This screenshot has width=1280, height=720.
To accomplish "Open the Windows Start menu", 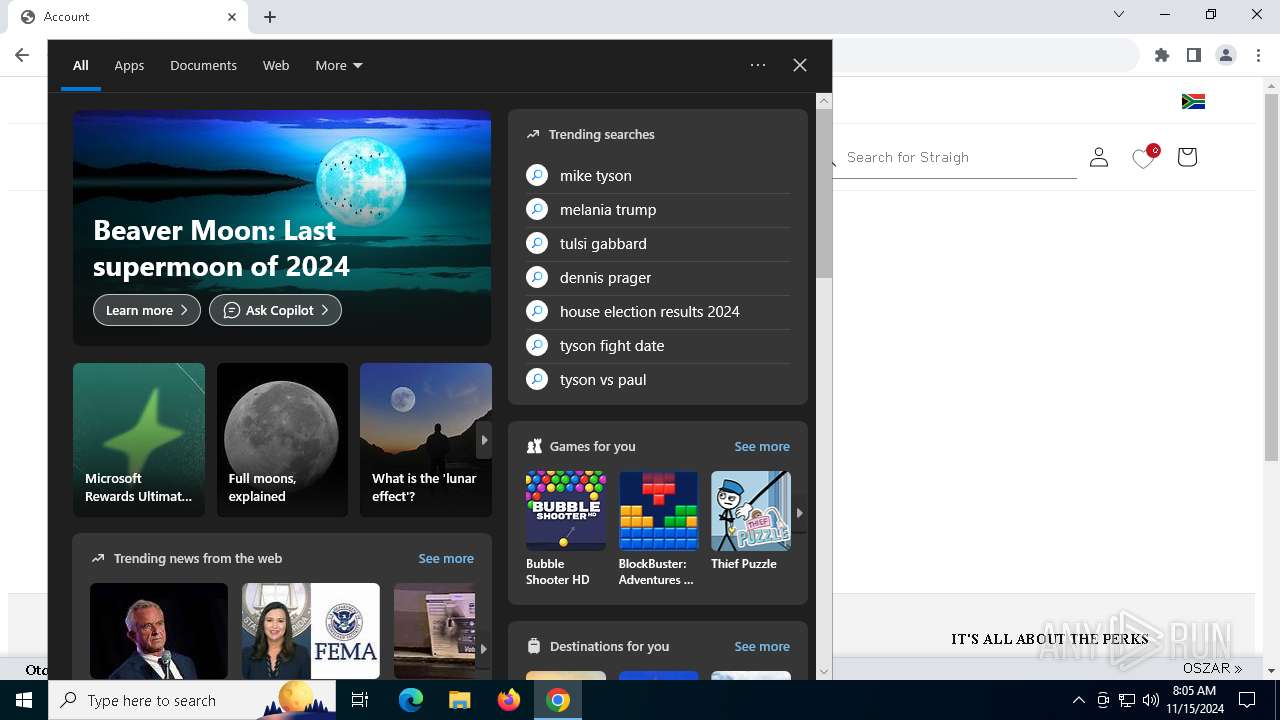I will tap(24, 700).
